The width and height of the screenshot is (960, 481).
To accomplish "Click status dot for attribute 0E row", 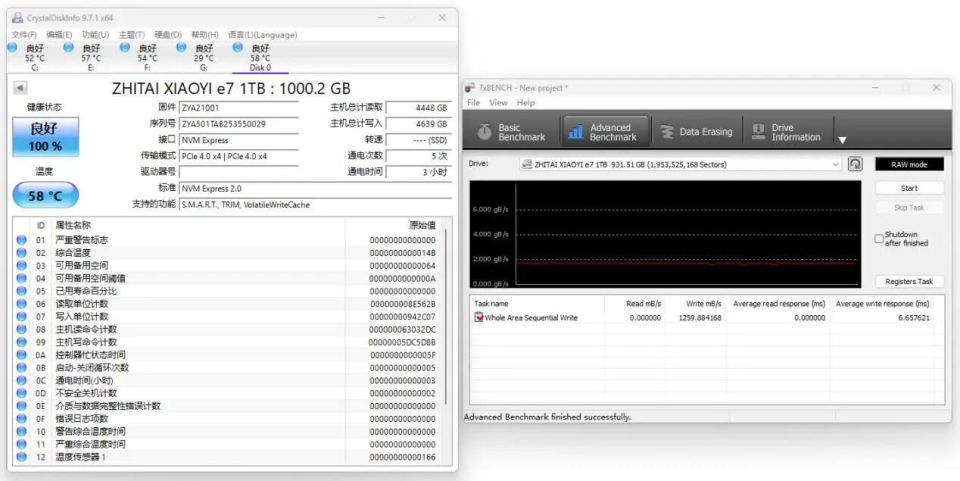I will (x=21, y=406).
